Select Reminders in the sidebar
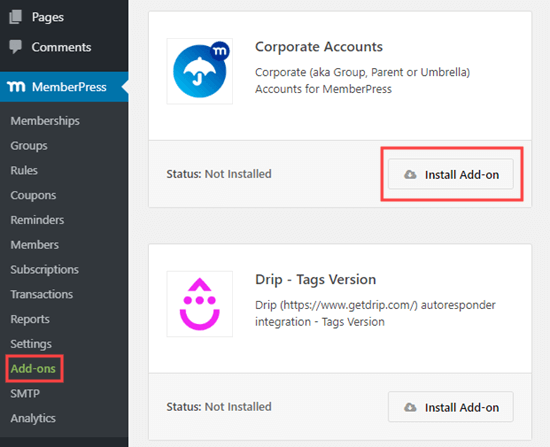550x447 pixels. point(37,220)
